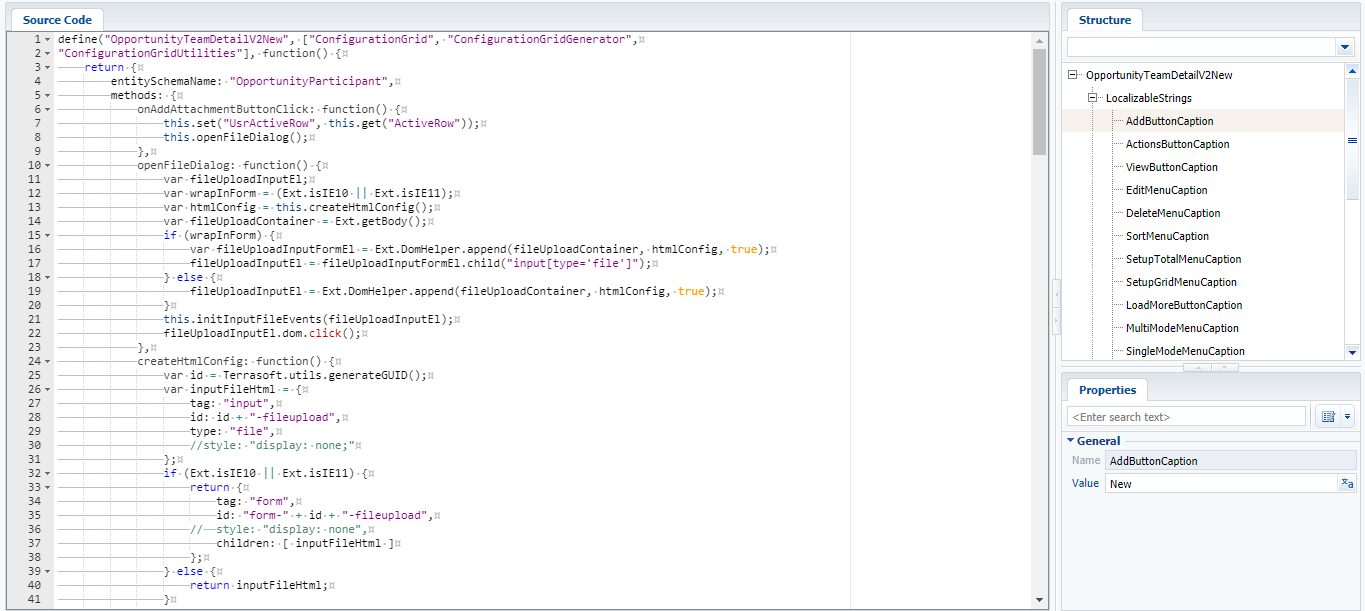Click the Name field AddButtonCaption
Viewport: 1365px width, 611px height.
[1230, 461]
